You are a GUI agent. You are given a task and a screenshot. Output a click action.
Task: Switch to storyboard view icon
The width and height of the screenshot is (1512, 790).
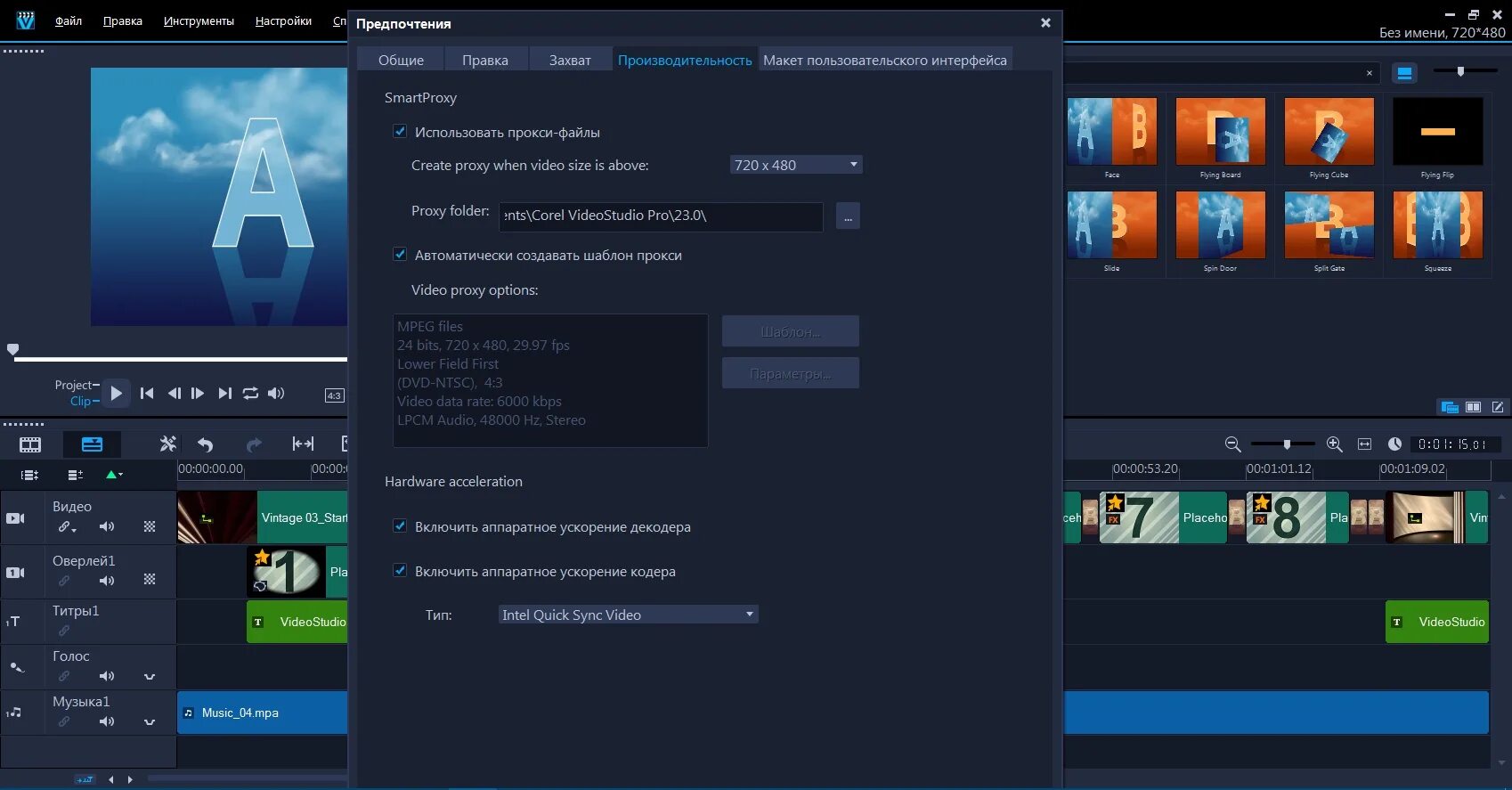pos(30,444)
